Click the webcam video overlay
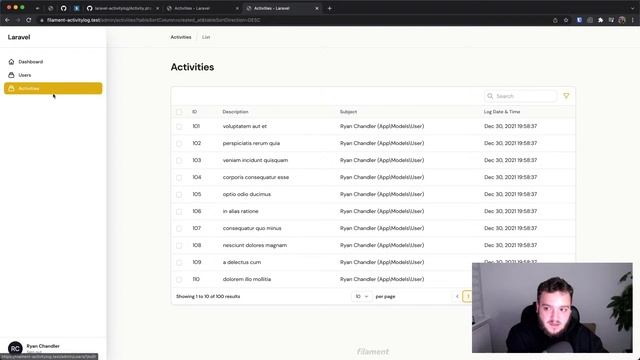 [552, 308]
